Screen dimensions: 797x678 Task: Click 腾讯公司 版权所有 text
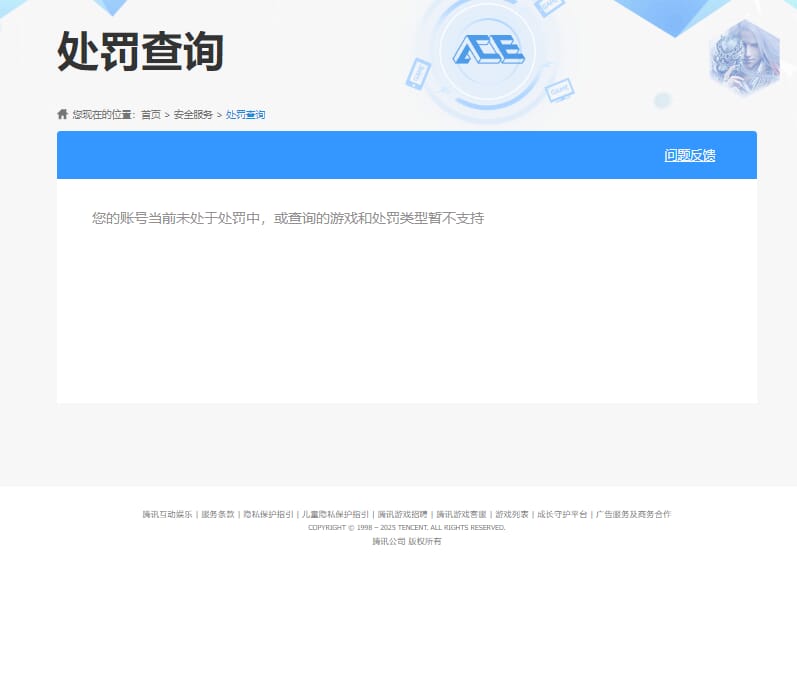click(407, 541)
